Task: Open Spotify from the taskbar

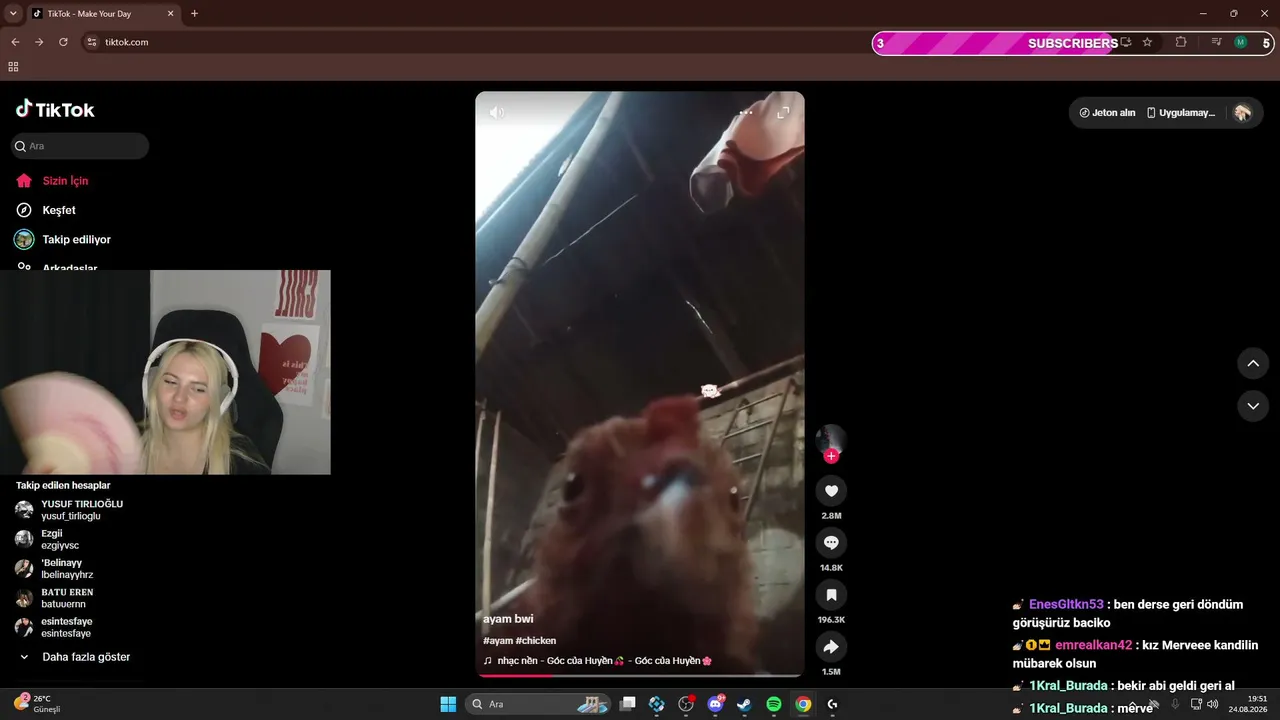Action: 774,704
